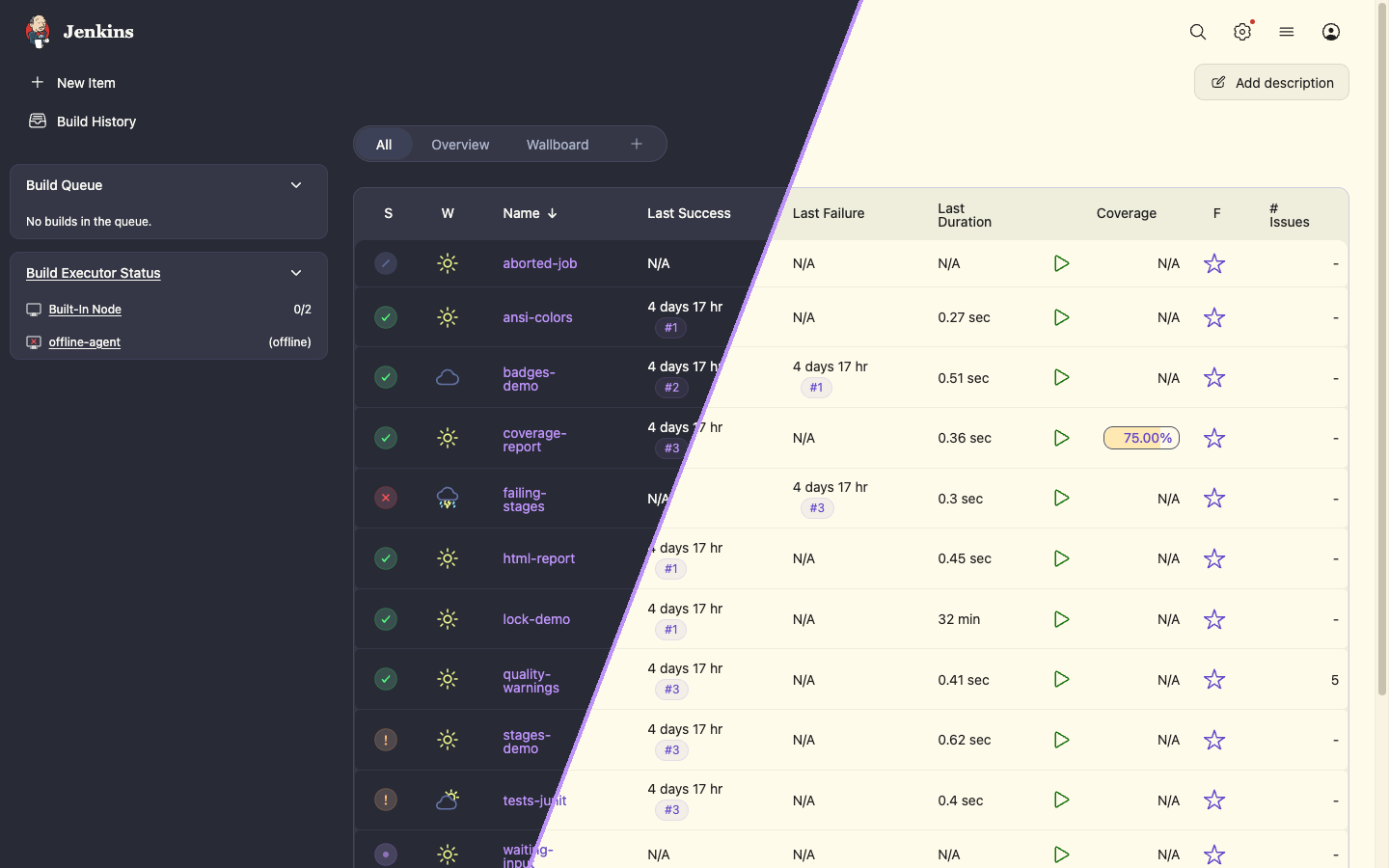Toggle favorite star for tests-junit
Screen dimensions: 1389x868
tap(1214, 800)
